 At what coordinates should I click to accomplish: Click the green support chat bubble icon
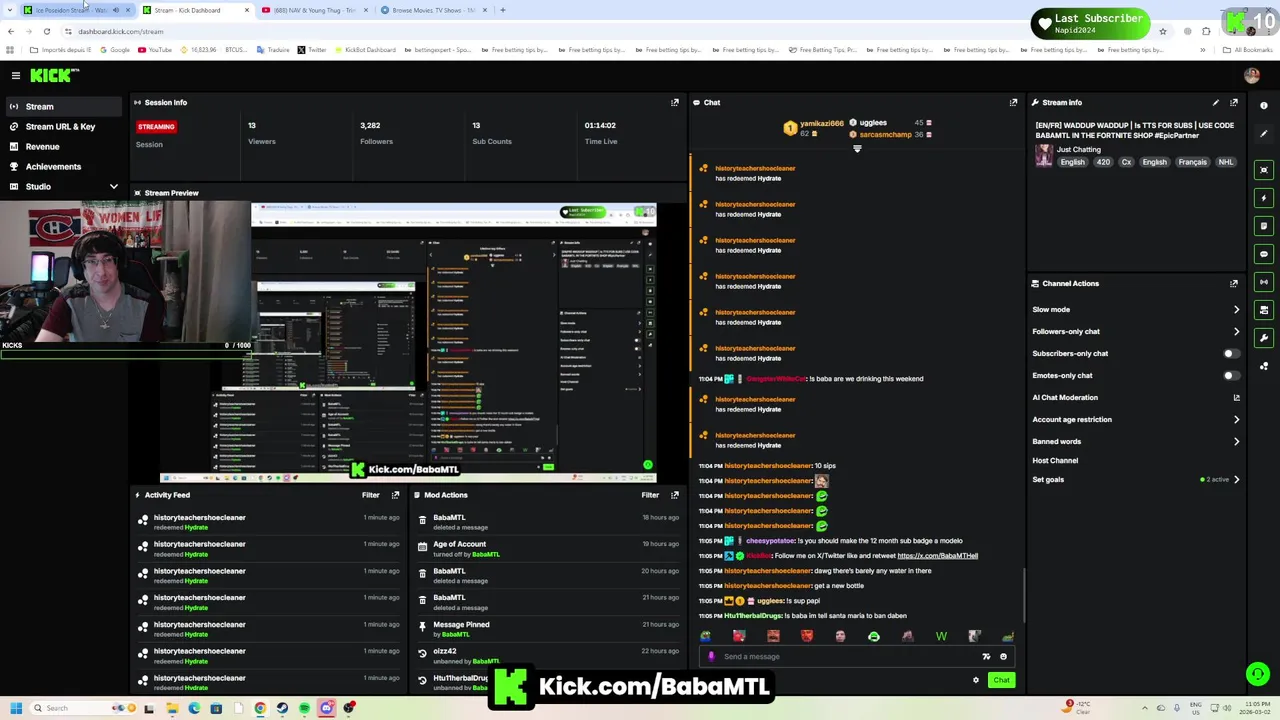click(x=1257, y=674)
